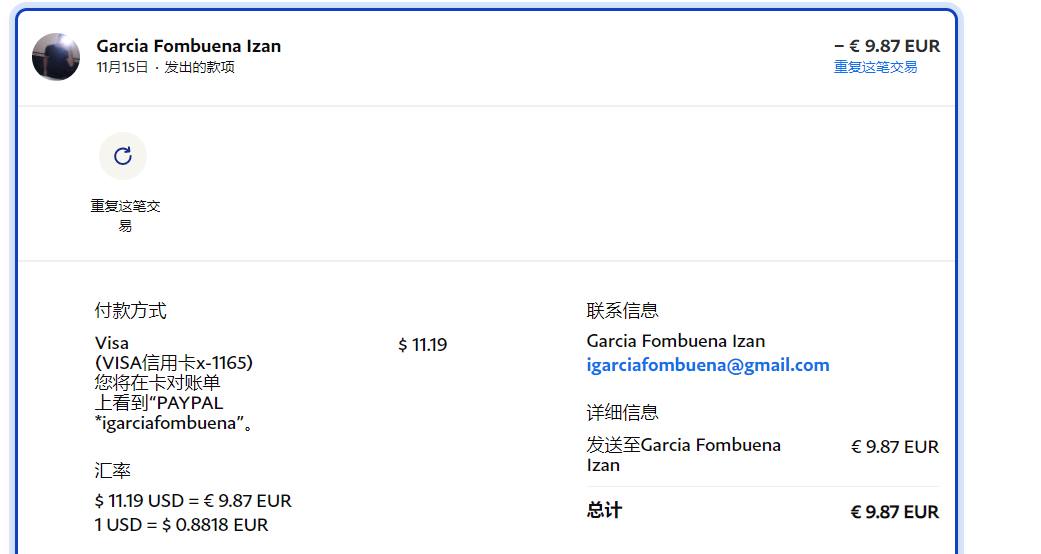Screen dimensions: 1041x554
Task: Click the 重复这笔交易 link under the amount
Action: 875,67
